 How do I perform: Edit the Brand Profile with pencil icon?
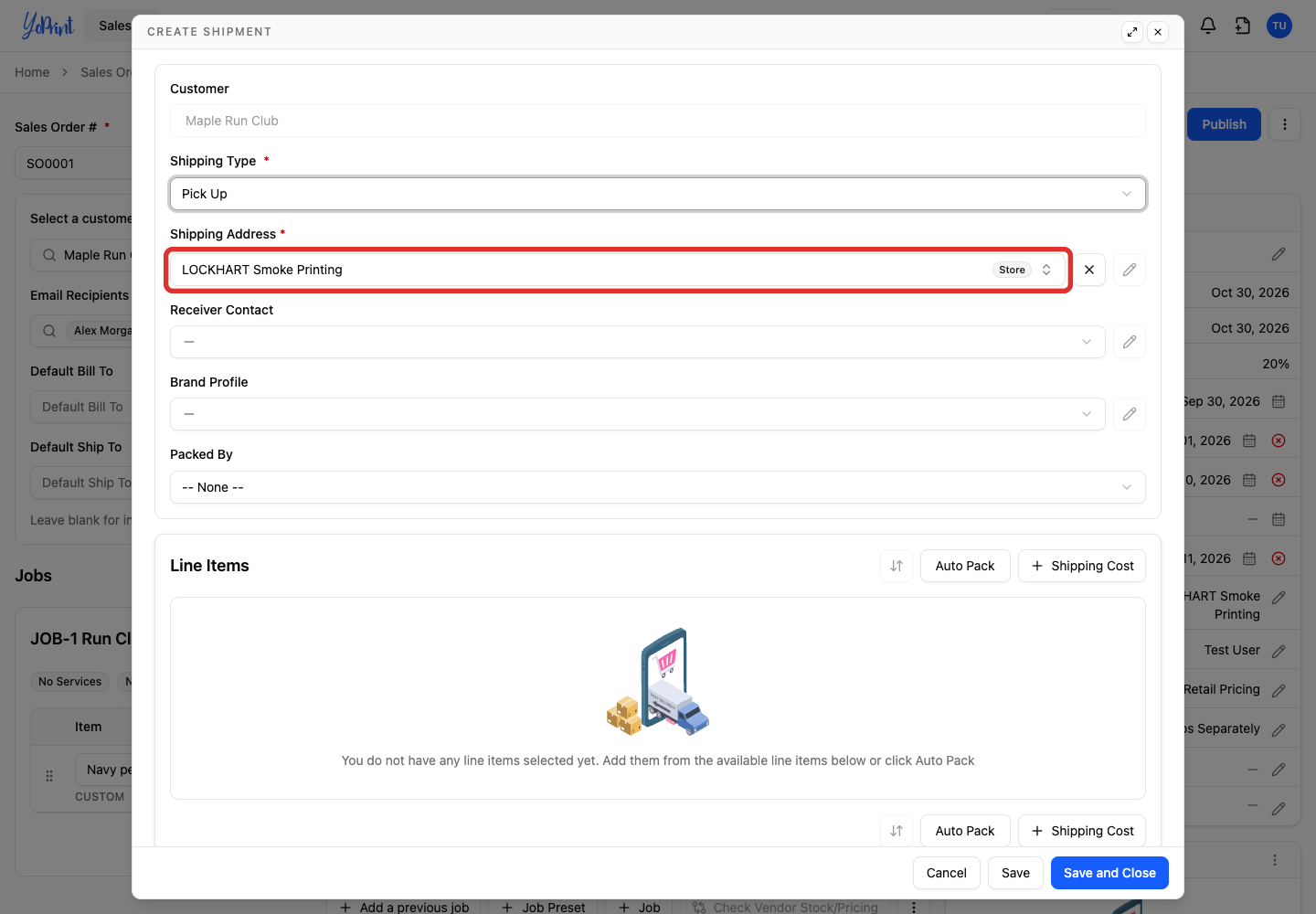coord(1130,414)
